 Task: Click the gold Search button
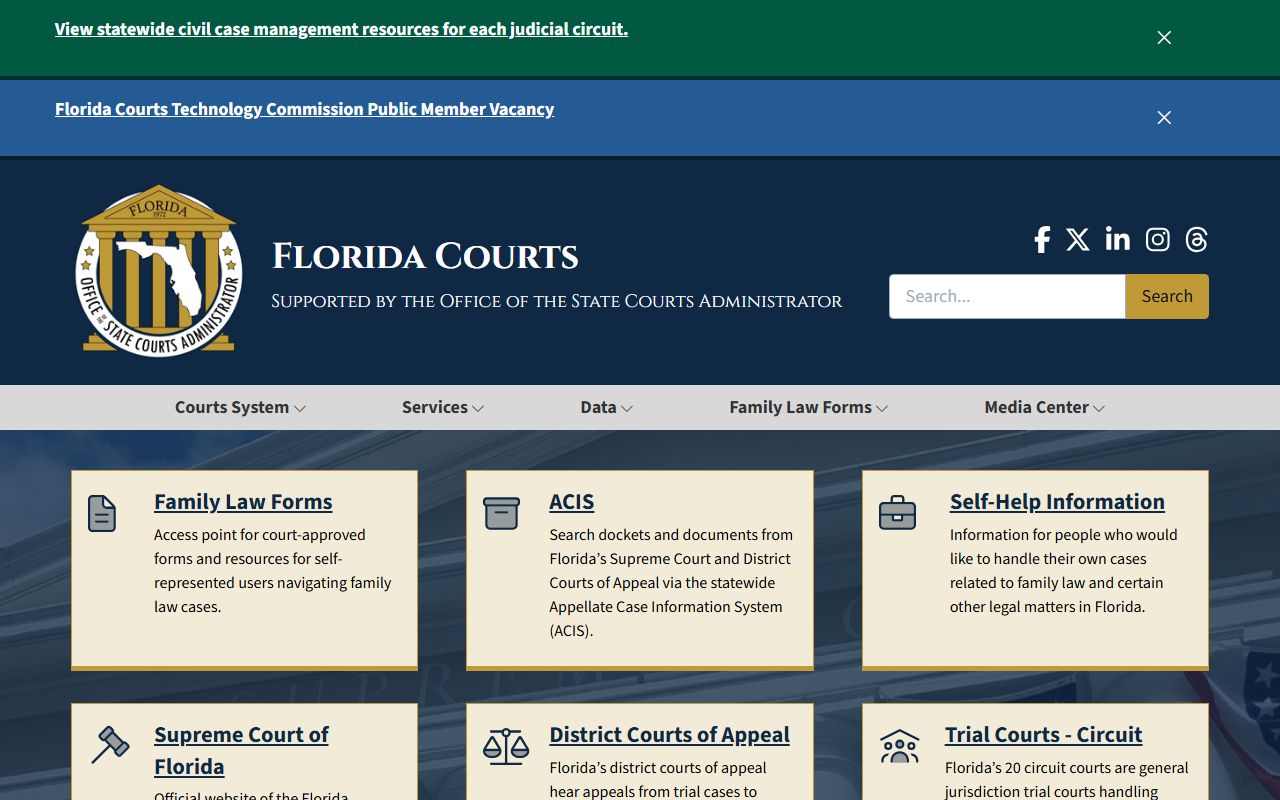(x=1167, y=296)
